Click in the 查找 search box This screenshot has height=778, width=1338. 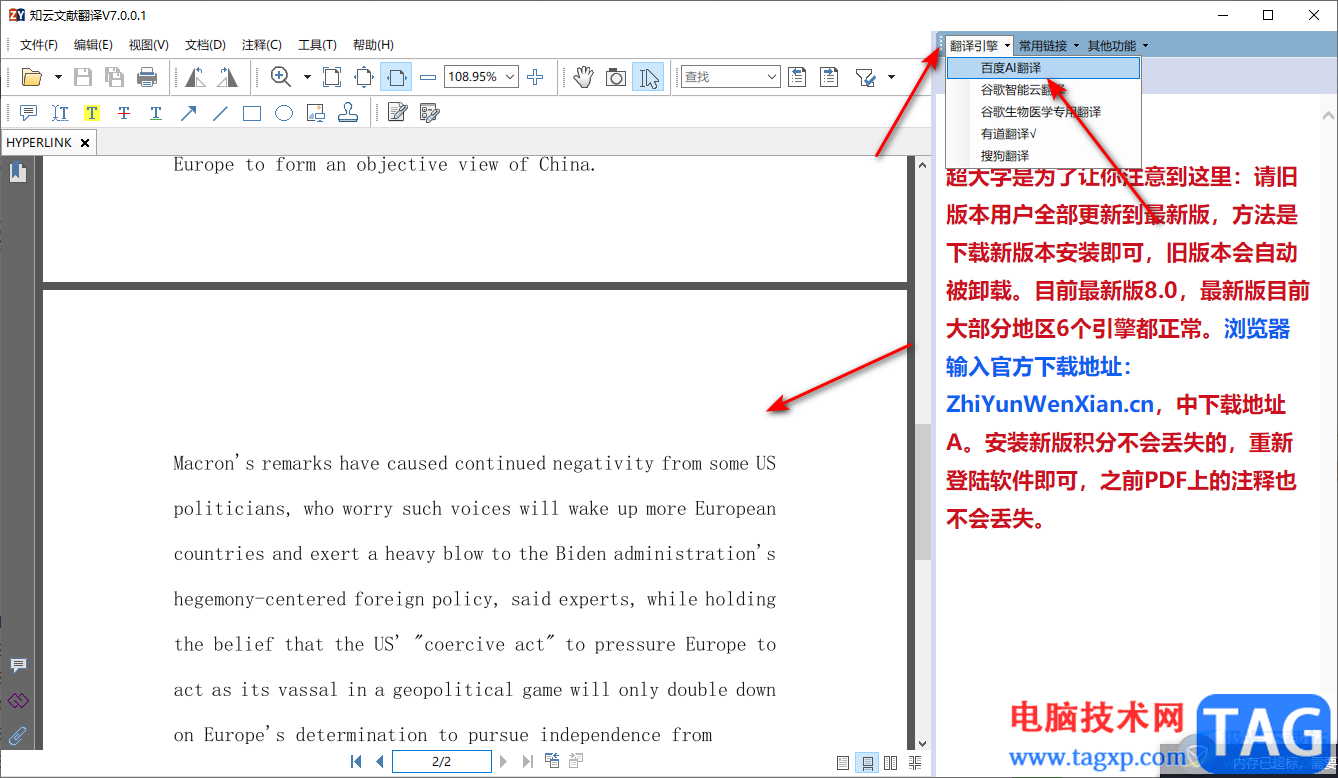[x=722, y=77]
